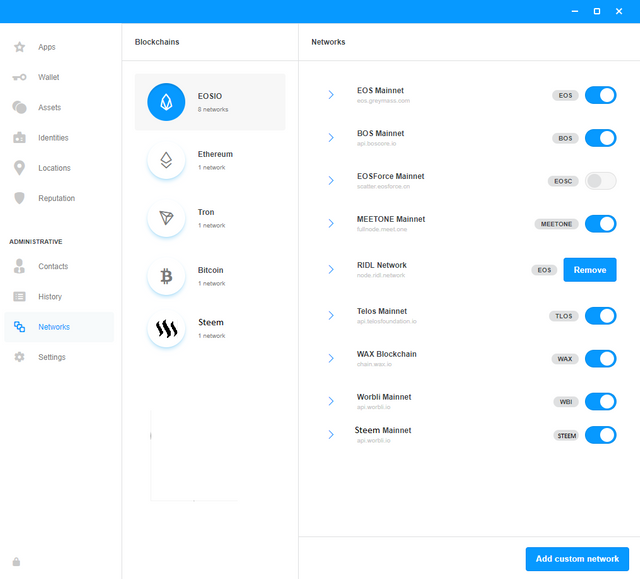Viewport: 640px width, 579px height.
Task: Click the Assets coins icon
Action: point(19,107)
